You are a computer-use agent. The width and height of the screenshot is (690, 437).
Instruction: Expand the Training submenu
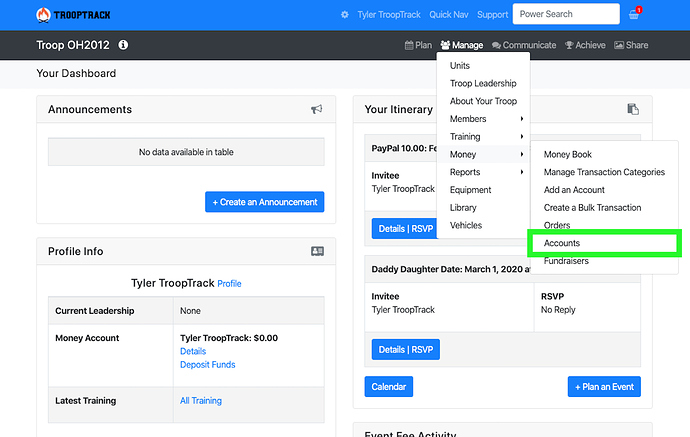(483, 136)
